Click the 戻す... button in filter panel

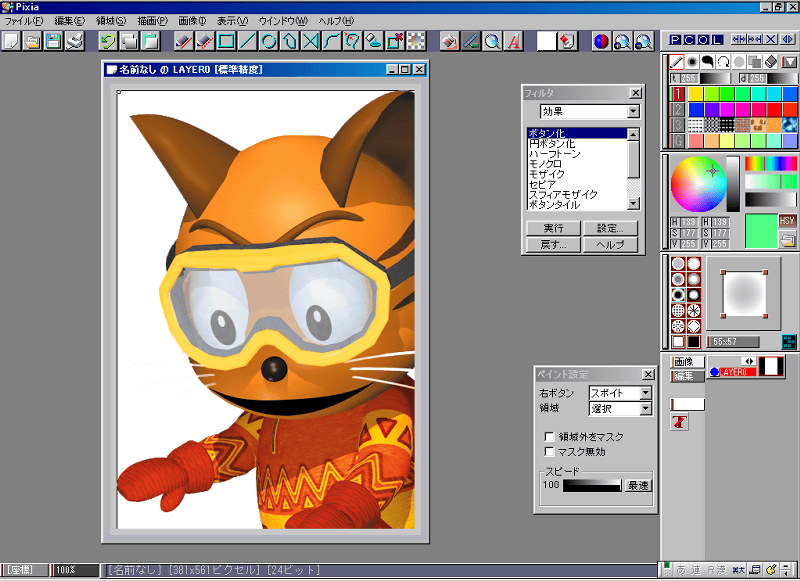point(554,245)
